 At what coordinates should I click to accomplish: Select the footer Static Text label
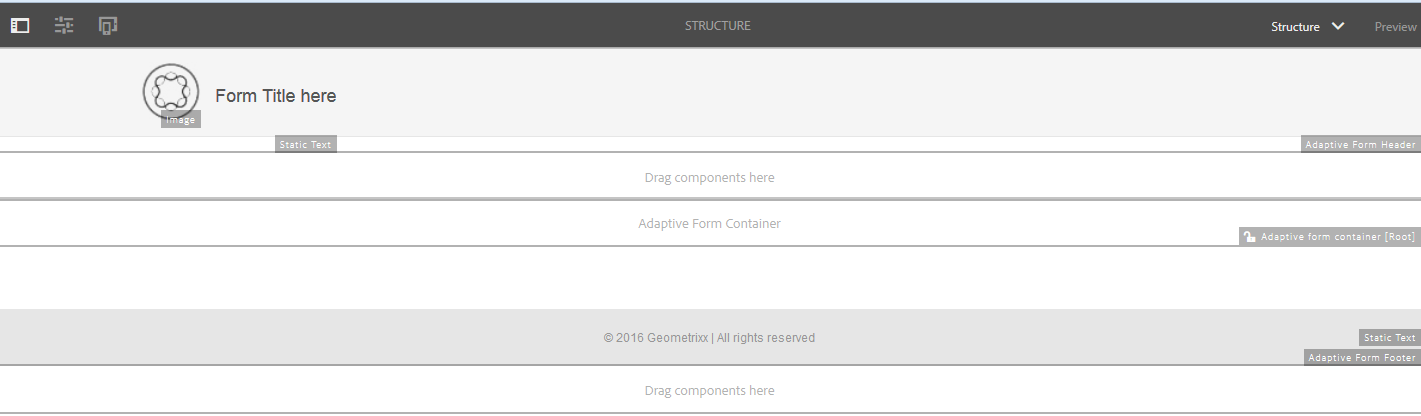click(x=1389, y=338)
